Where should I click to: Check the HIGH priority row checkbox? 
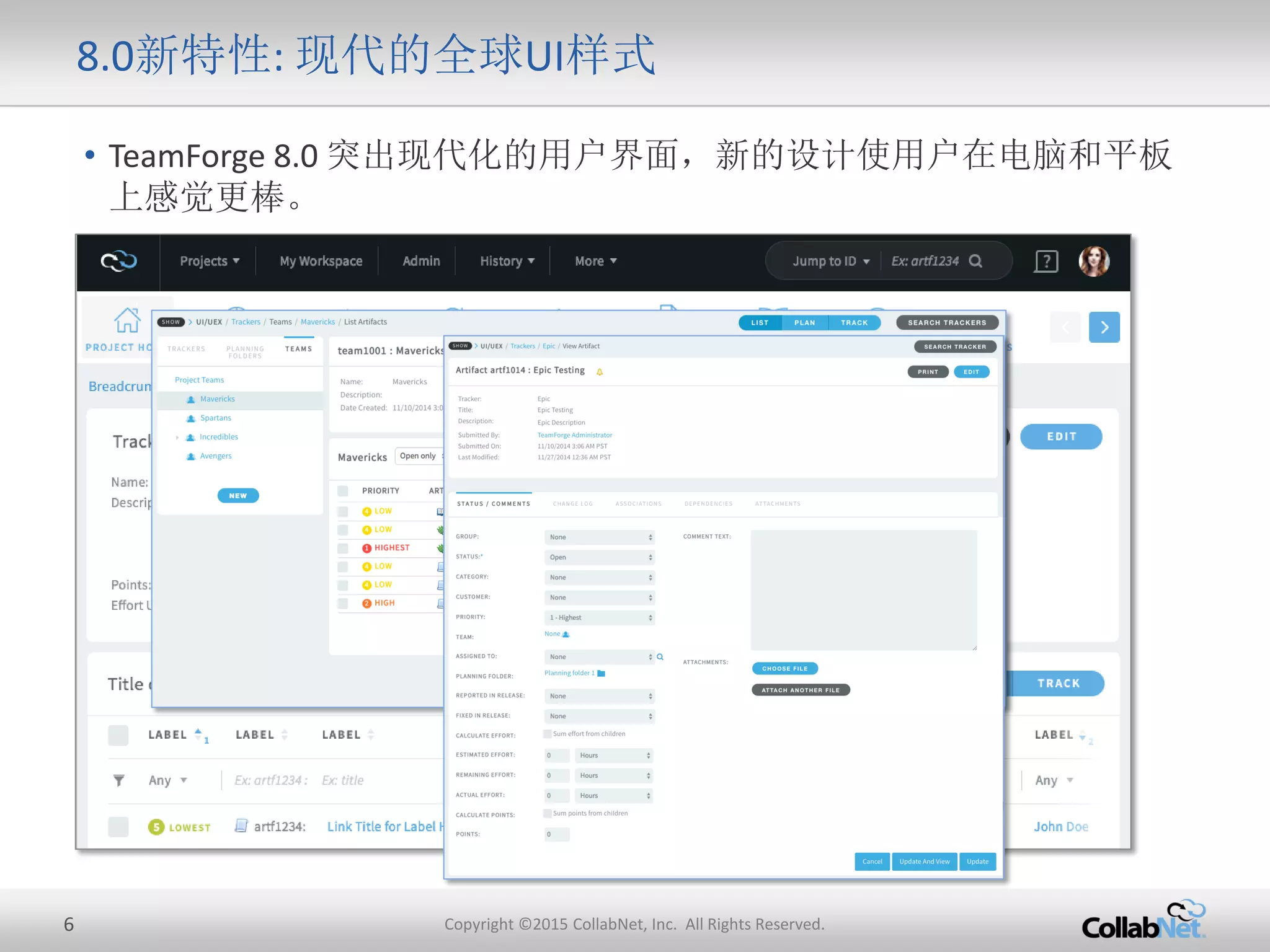point(343,604)
